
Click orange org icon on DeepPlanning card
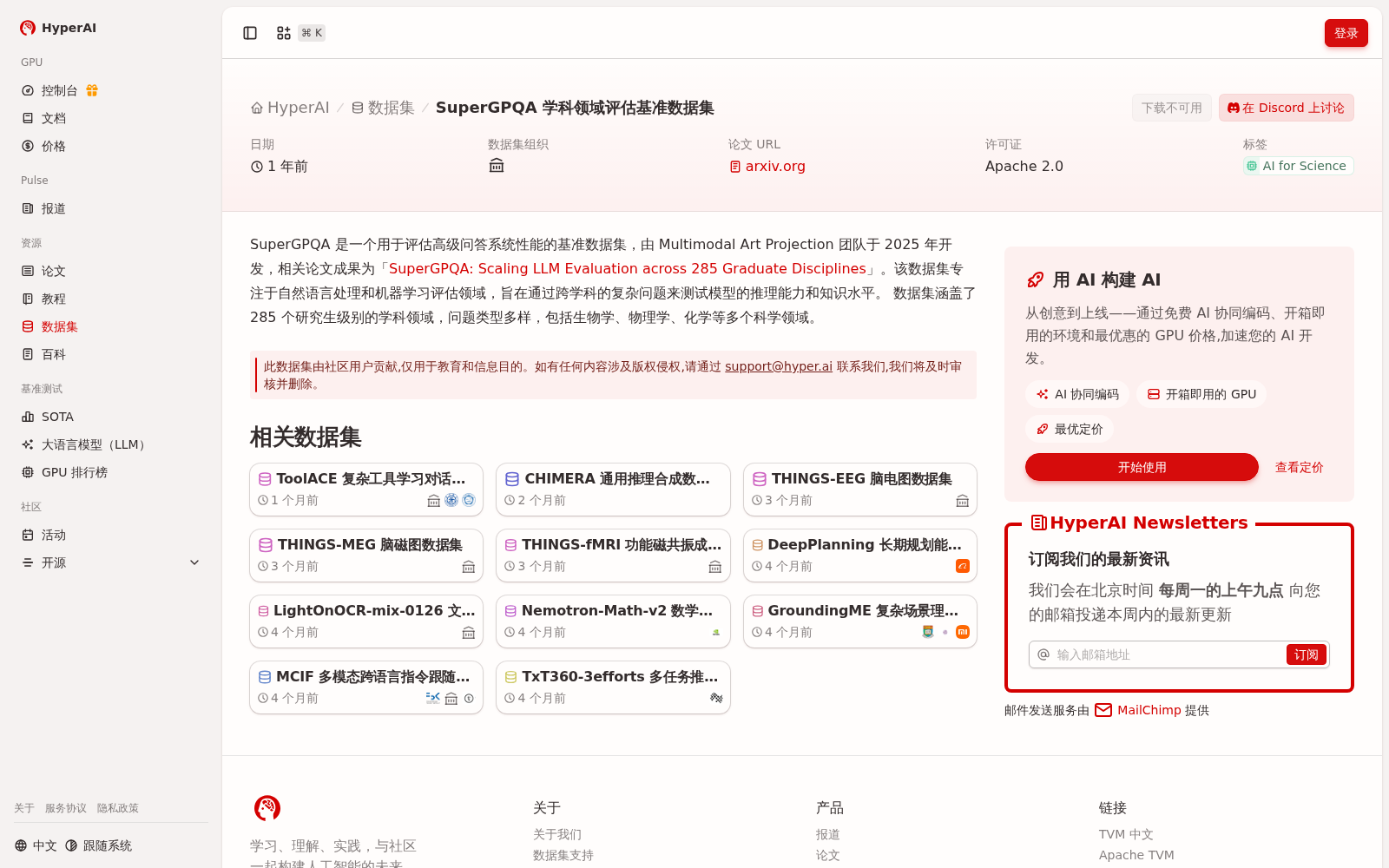[x=963, y=566]
